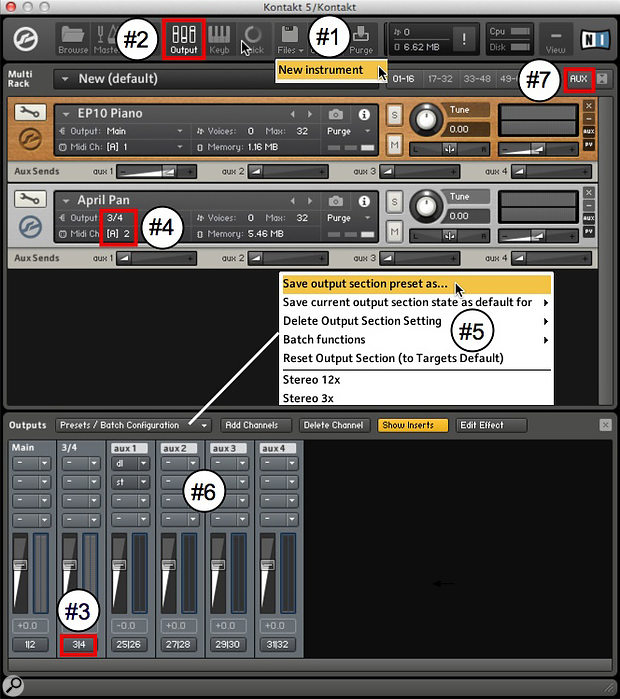Show April Pan info icon
This screenshot has width=620, height=699.
click(364, 201)
